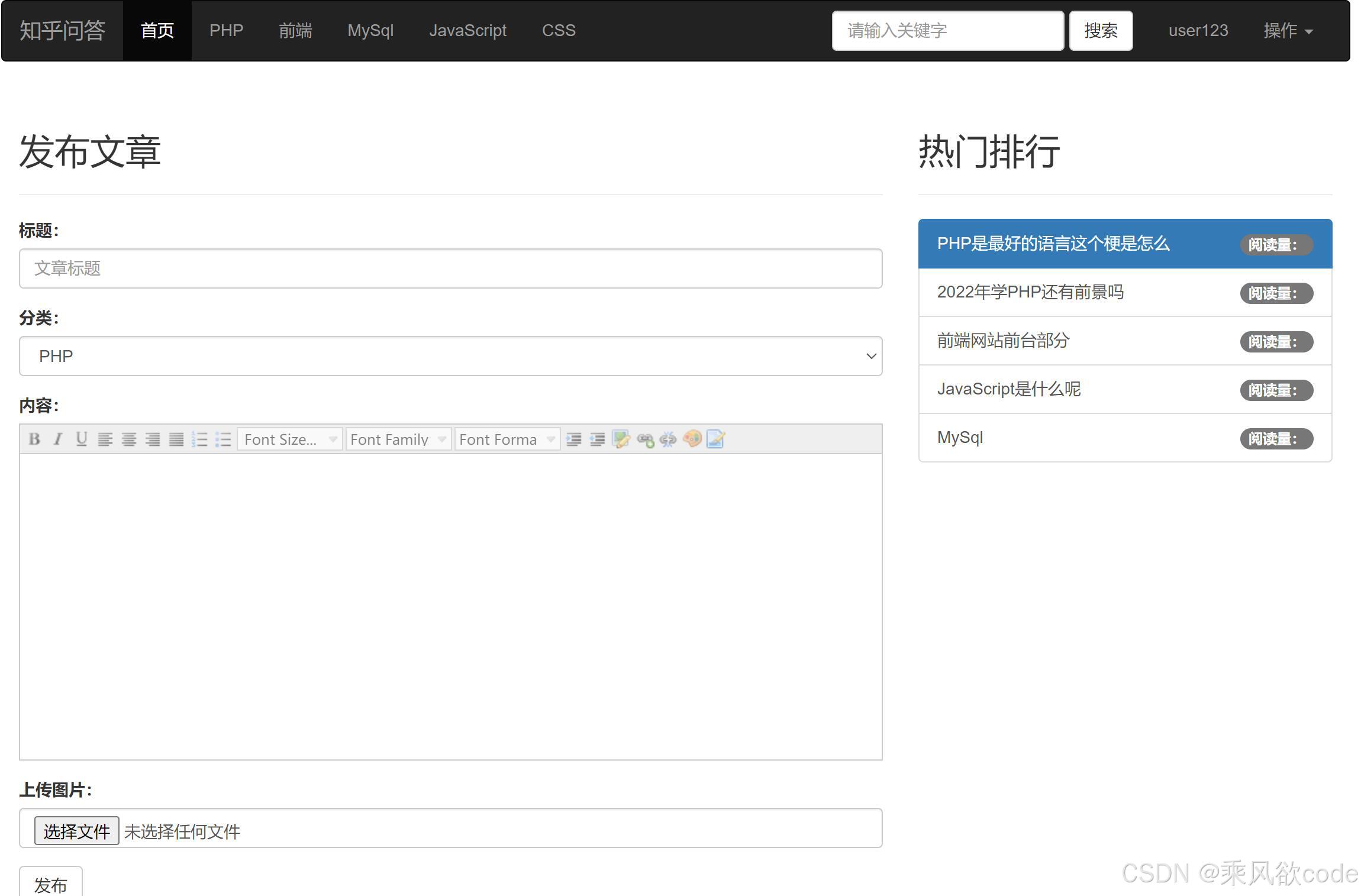The image size is (1361, 896).
Task: Open the Font Family dropdown
Action: [x=398, y=439]
